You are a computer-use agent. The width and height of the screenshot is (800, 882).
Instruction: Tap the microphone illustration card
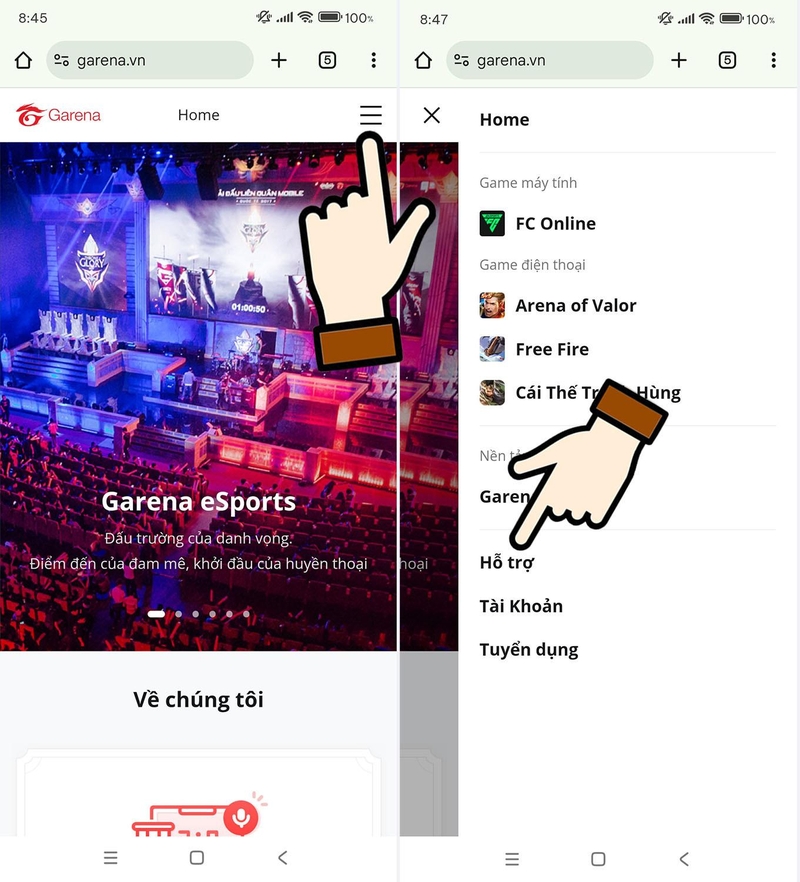(x=199, y=793)
